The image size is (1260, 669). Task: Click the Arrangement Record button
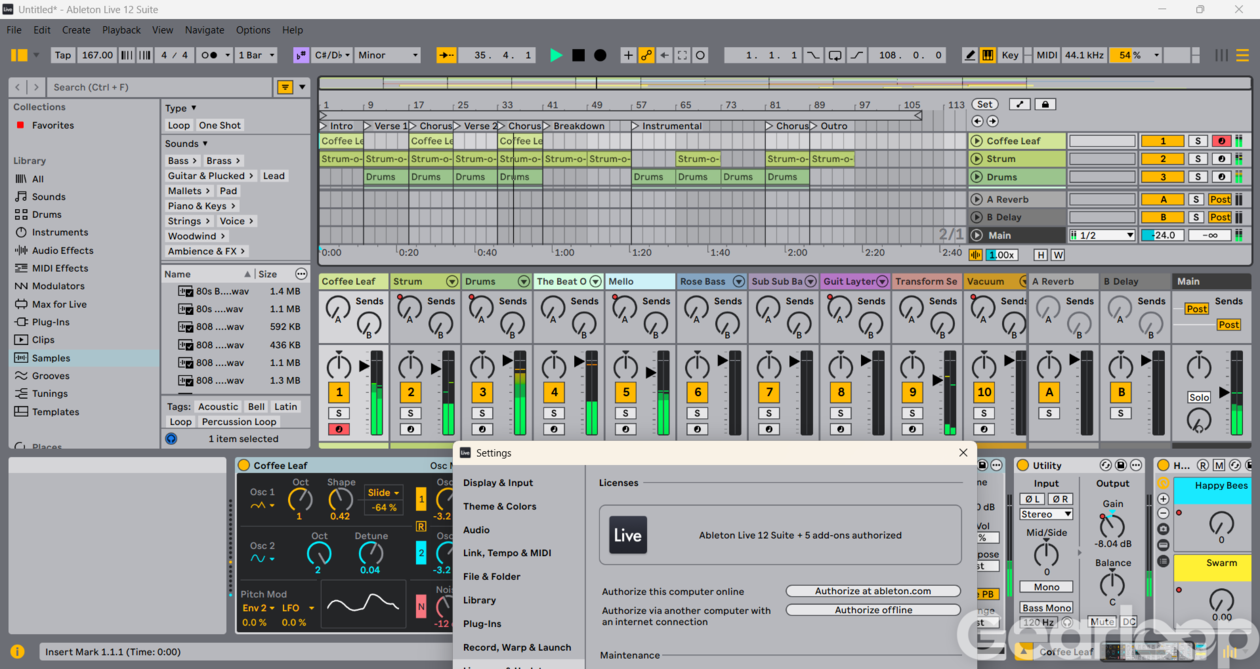[600, 56]
